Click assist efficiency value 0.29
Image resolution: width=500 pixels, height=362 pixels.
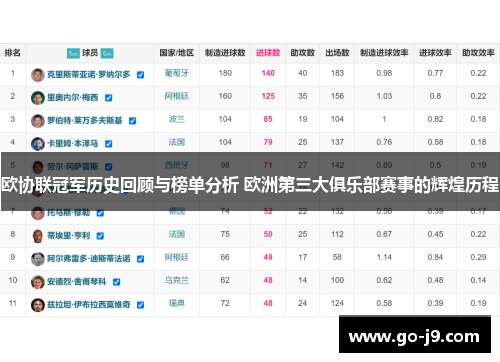tap(478, 257)
